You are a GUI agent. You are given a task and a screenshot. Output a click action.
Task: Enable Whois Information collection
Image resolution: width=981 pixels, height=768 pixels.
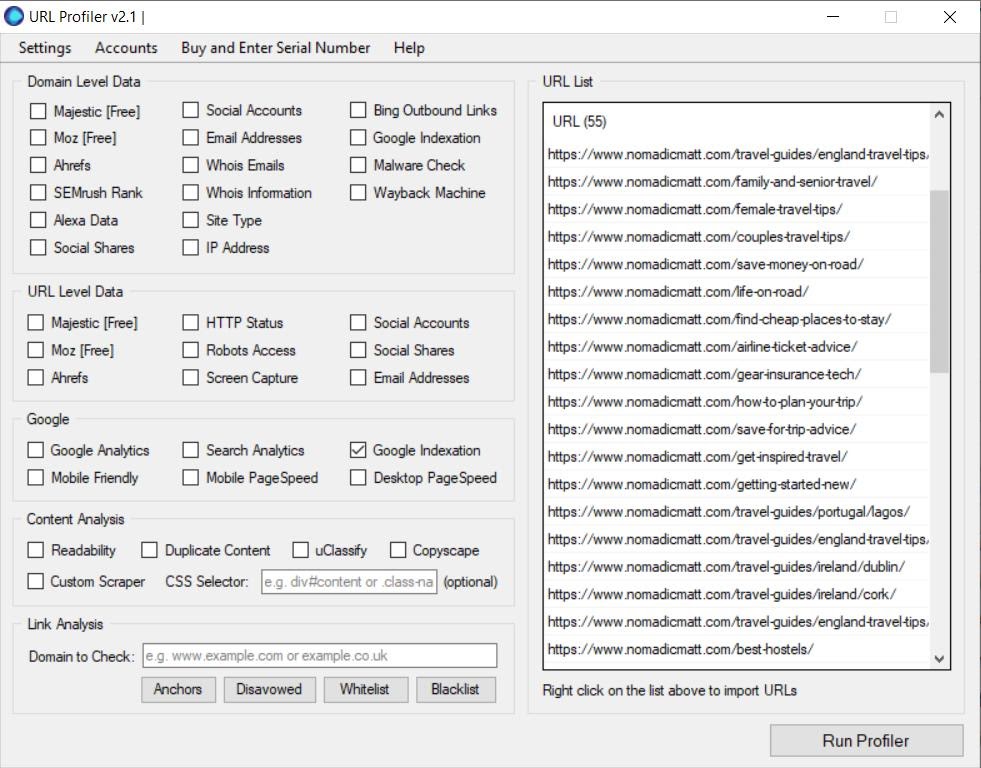[190, 193]
